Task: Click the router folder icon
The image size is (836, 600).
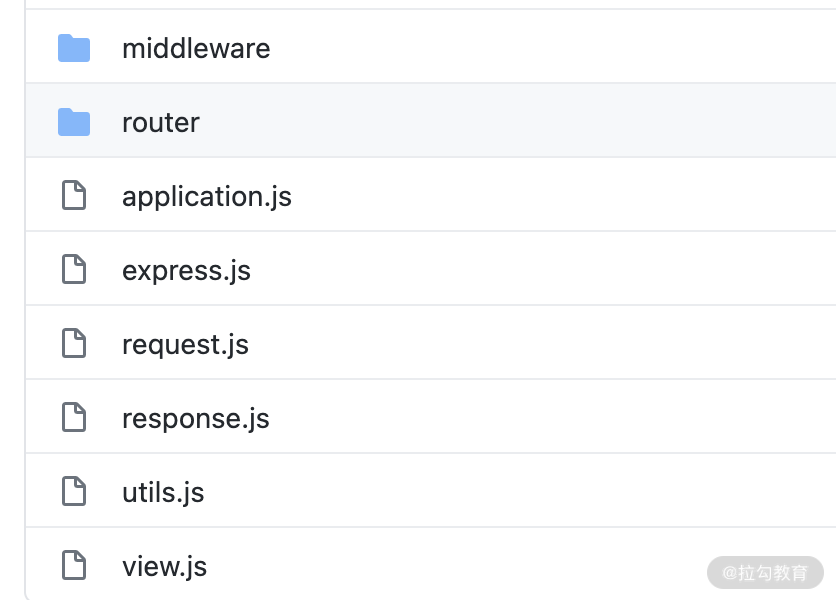Action: [74, 122]
